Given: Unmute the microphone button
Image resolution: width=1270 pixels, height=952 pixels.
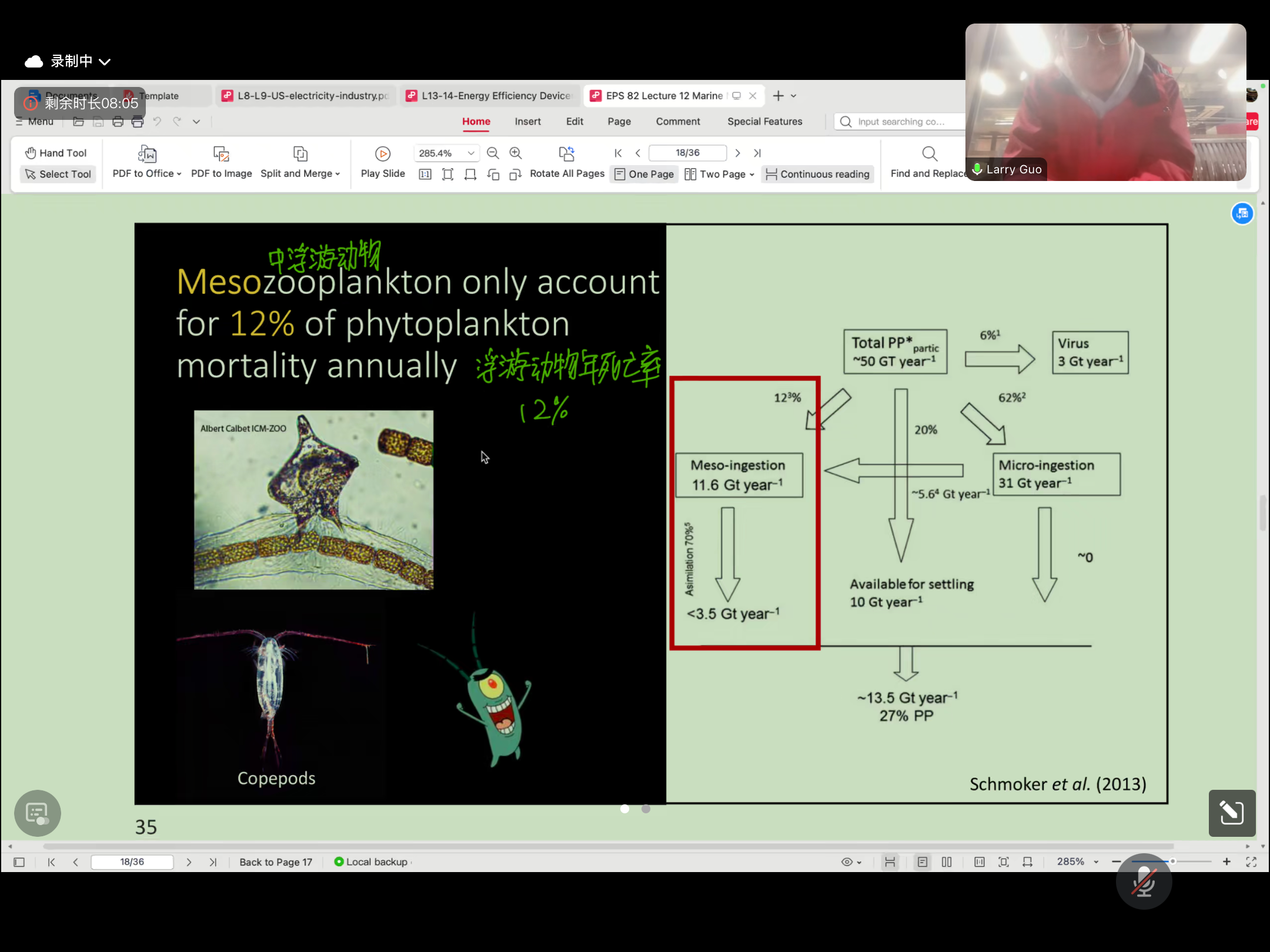Looking at the screenshot, I should tap(1144, 881).
